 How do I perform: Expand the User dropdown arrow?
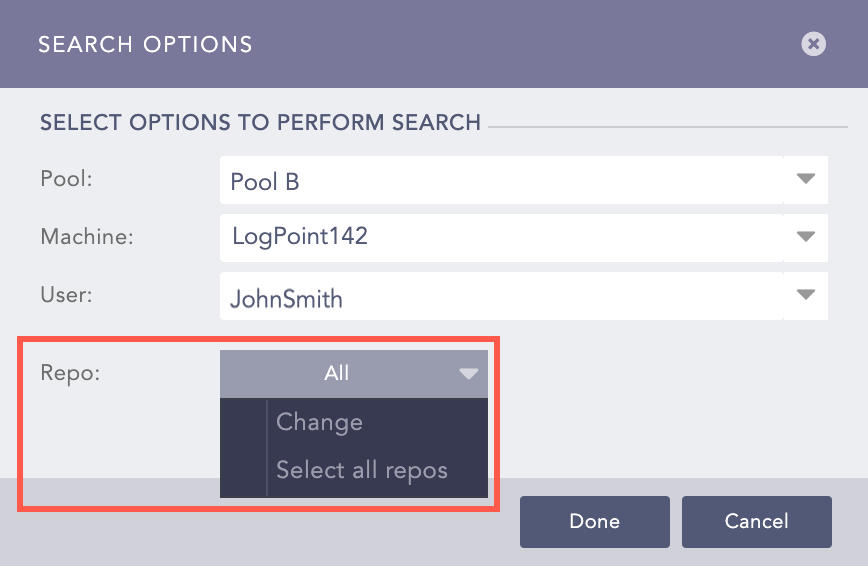point(806,295)
